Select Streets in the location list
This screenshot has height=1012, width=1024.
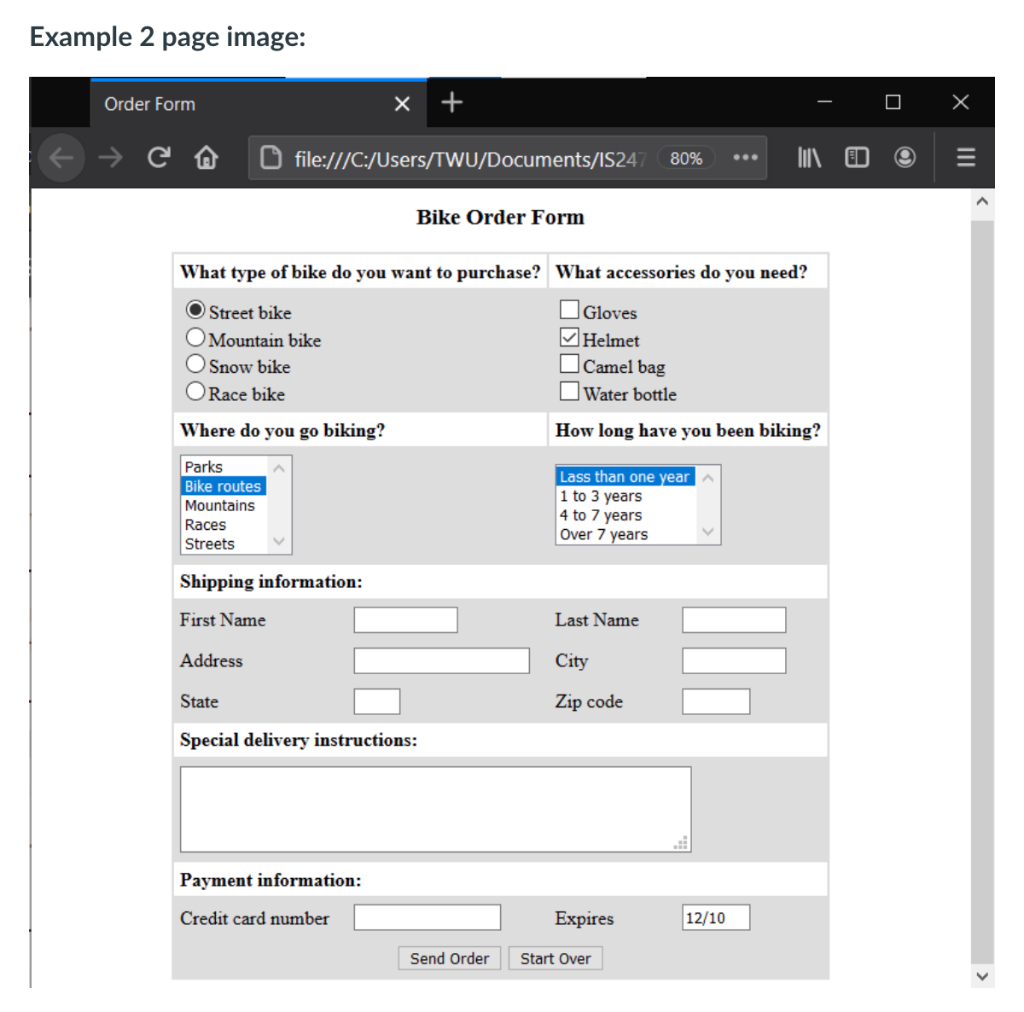[224, 543]
